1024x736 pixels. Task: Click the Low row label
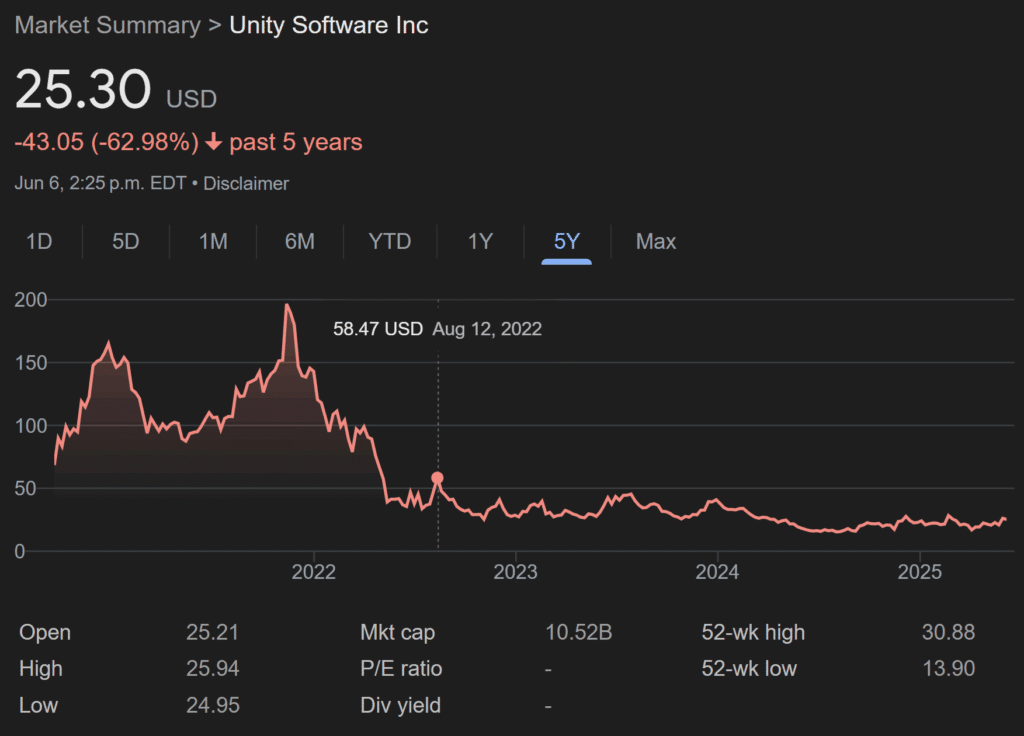(39, 705)
